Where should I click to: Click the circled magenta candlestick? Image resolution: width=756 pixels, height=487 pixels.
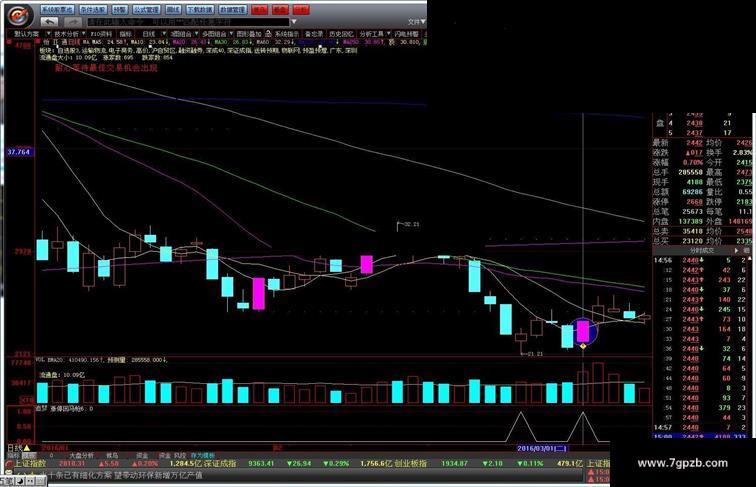click(583, 331)
